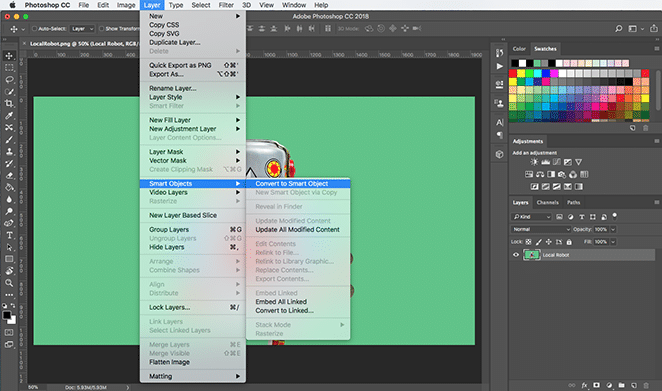Switch to the Channels tab
This screenshot has width=662, height=391.
pos(547,202)
